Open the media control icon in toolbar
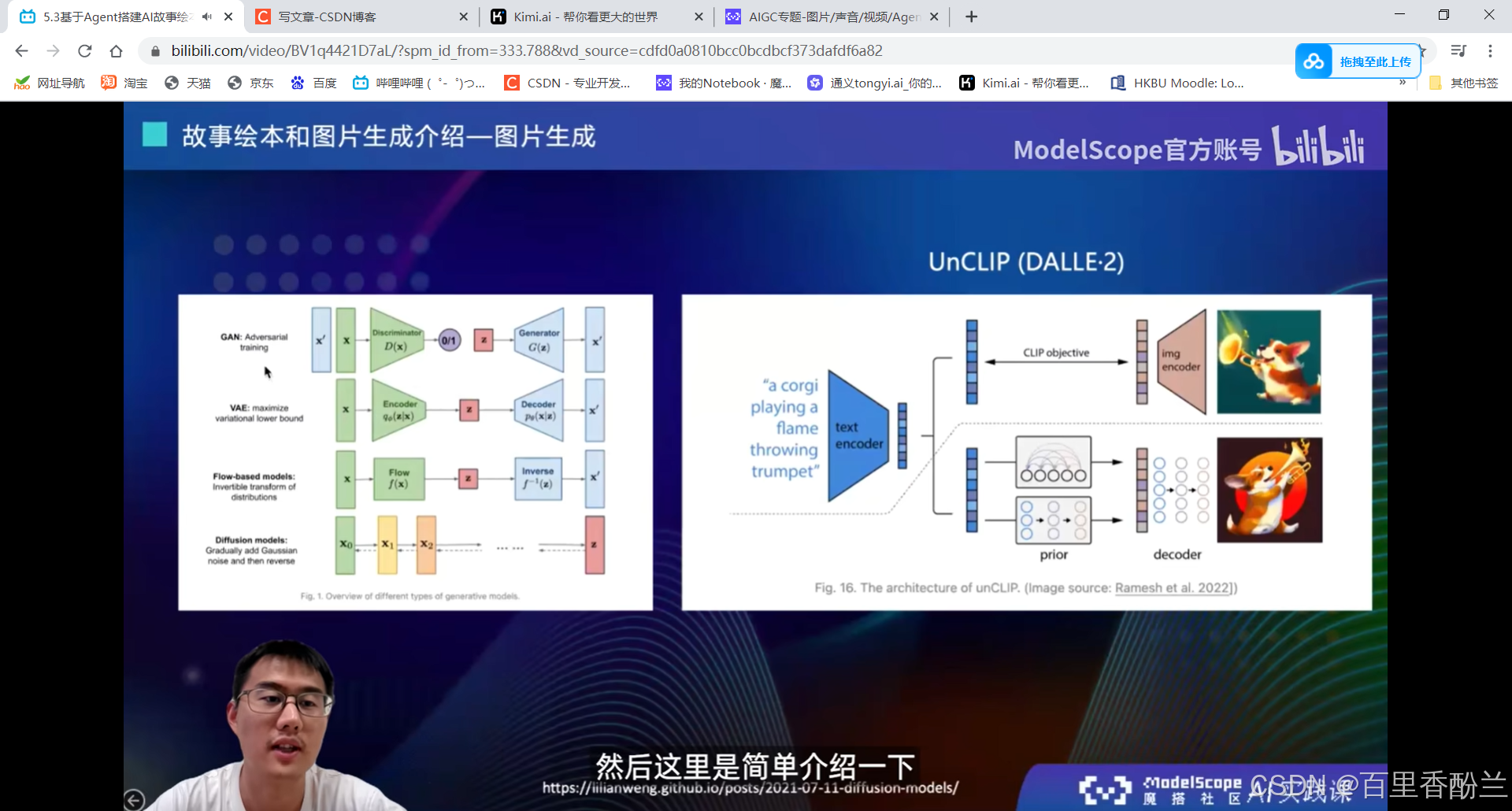This screenshot has width=1512, height=811. click(1458, 51)
